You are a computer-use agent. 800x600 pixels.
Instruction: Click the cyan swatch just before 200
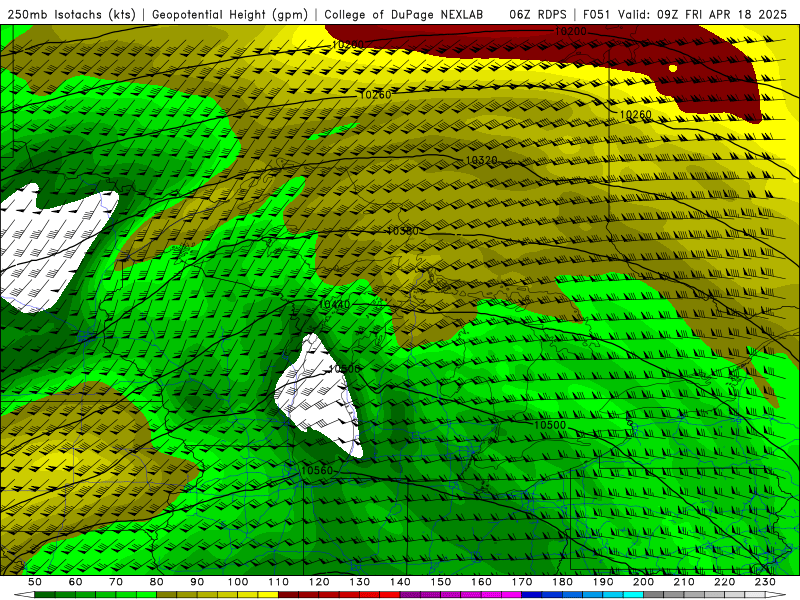633,594
